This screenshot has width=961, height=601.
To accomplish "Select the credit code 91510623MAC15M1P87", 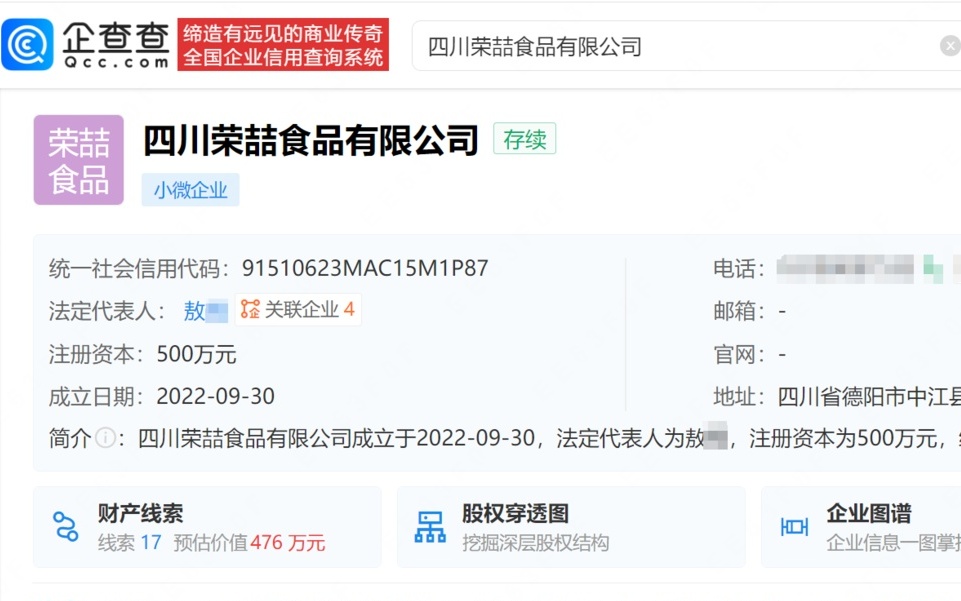I will 365,268.
